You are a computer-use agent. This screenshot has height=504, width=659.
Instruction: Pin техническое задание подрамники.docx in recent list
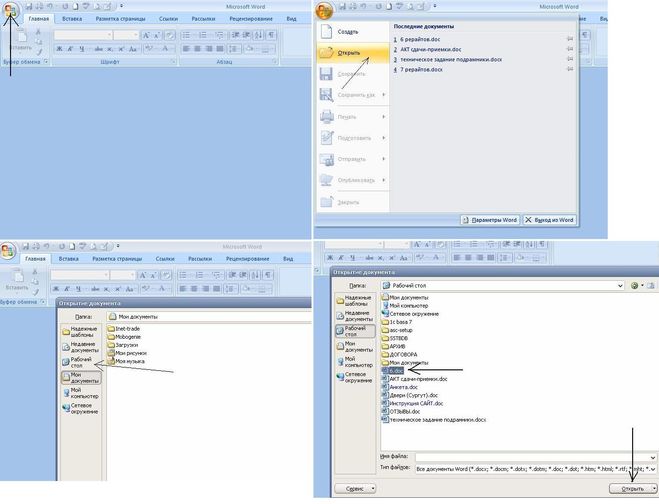570,59
